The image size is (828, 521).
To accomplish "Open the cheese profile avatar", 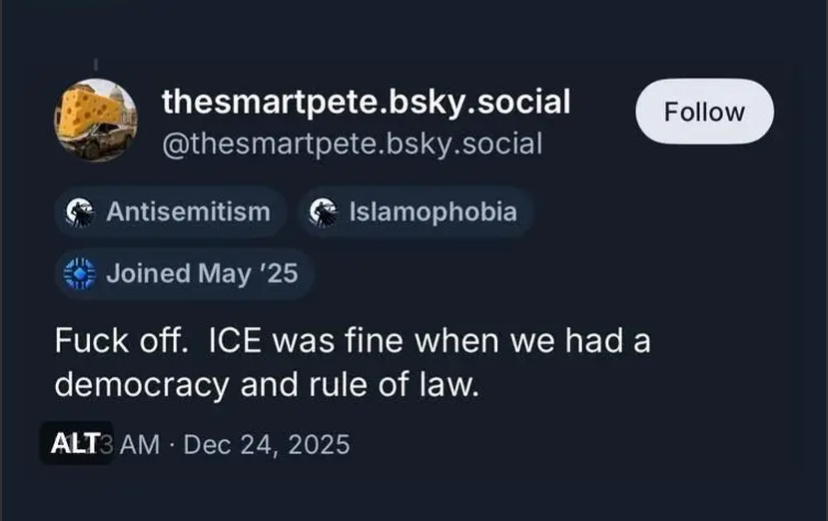I will point(95,121).
